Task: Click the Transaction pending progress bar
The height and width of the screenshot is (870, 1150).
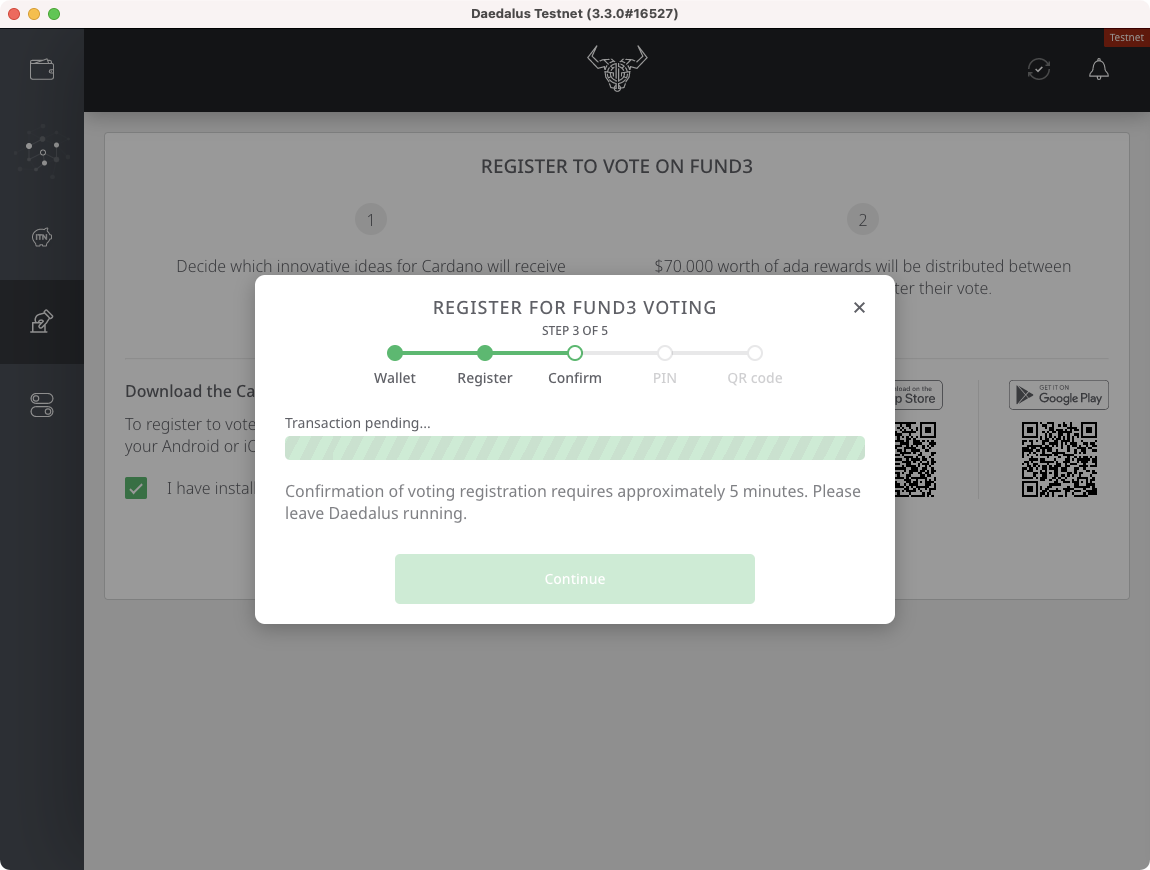Action: point(574,447)
